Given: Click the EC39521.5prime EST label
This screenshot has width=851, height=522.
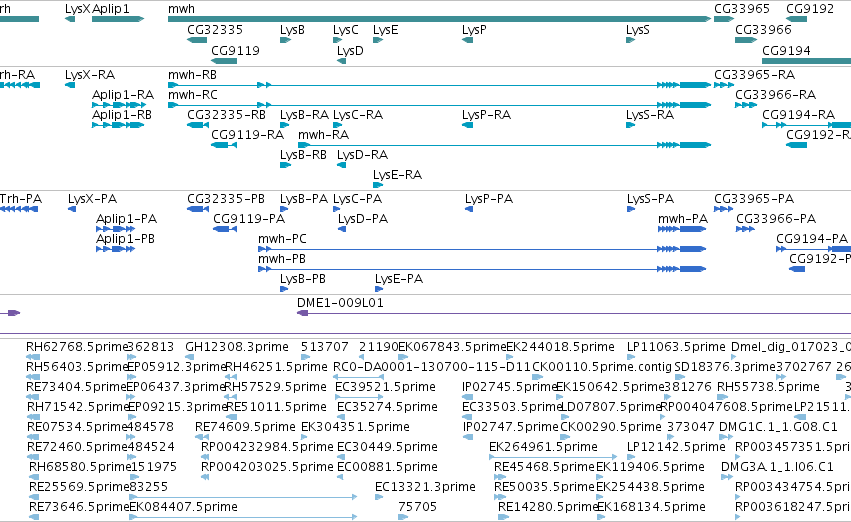Looking at the screenshot, I should 385,387.
